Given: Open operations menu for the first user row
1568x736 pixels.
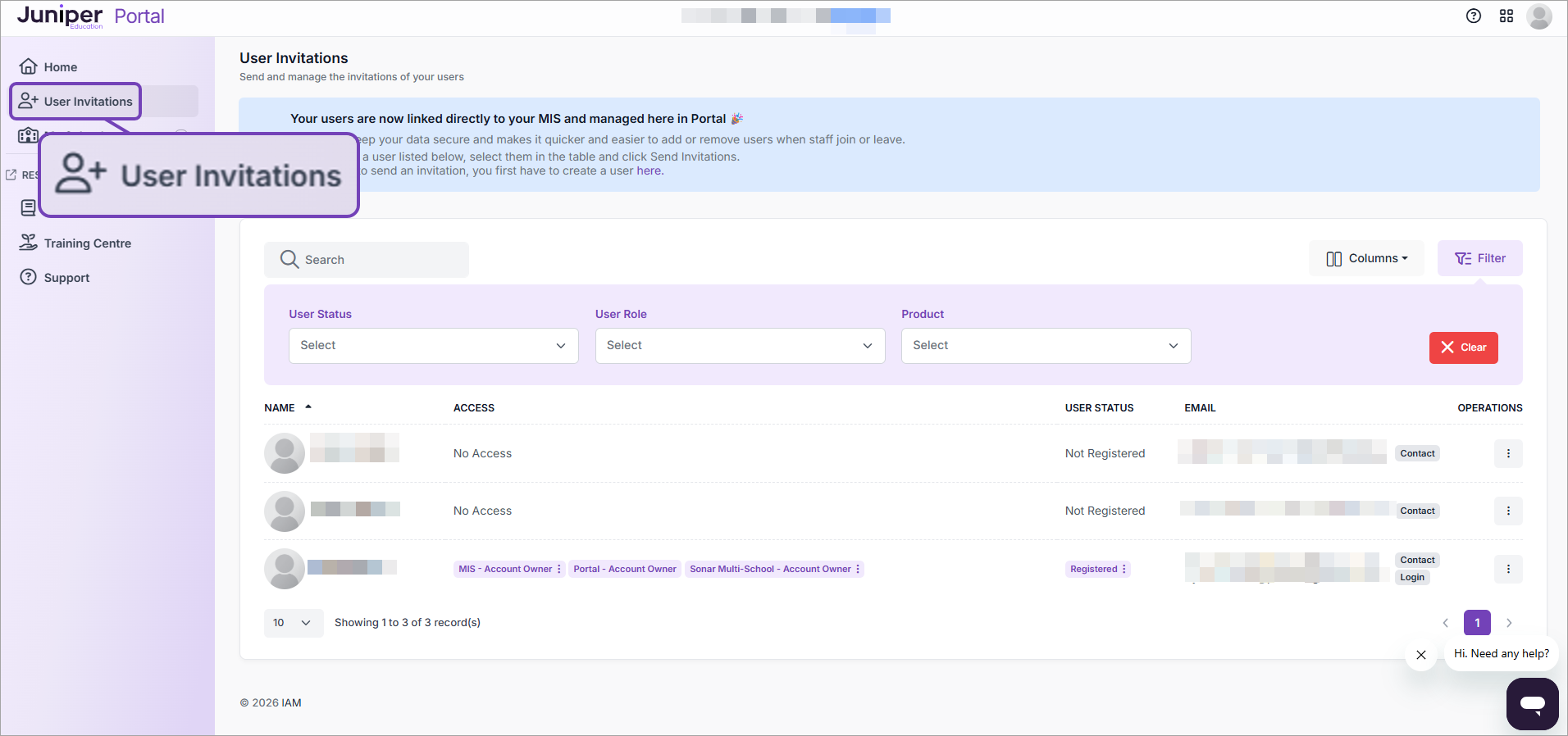Looking at the screenshot, I should pyautogui.click(x=1508, y=453).
